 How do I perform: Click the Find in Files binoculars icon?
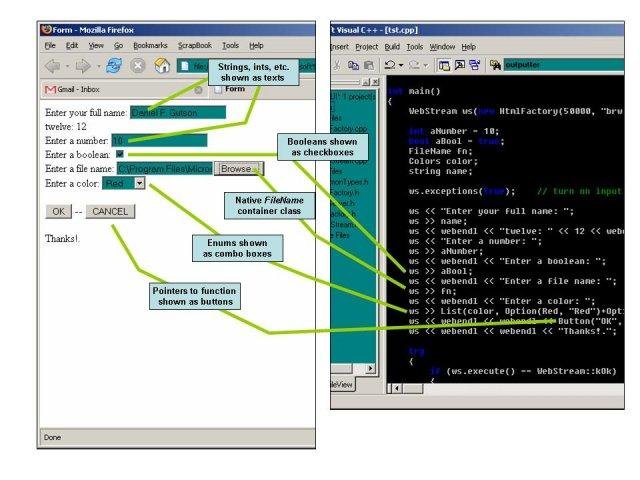coord(496,65)
